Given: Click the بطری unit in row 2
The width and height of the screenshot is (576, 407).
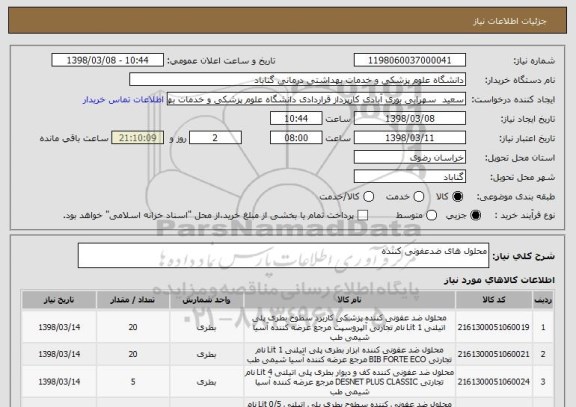Looking at the screenshot, I should tap(206, 354).
